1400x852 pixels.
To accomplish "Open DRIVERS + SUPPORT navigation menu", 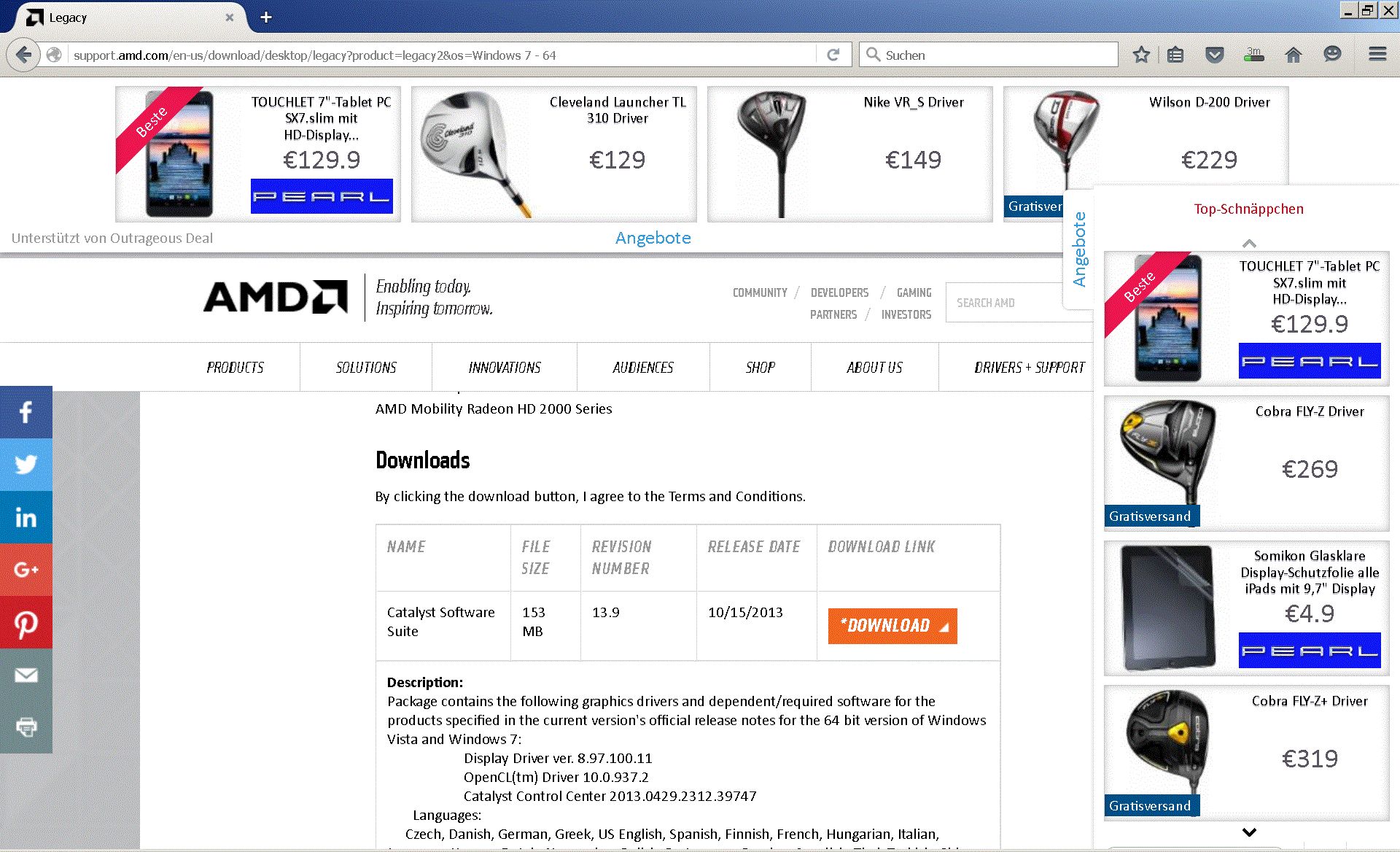I will pyautogui.click(x=1029, y=368).
